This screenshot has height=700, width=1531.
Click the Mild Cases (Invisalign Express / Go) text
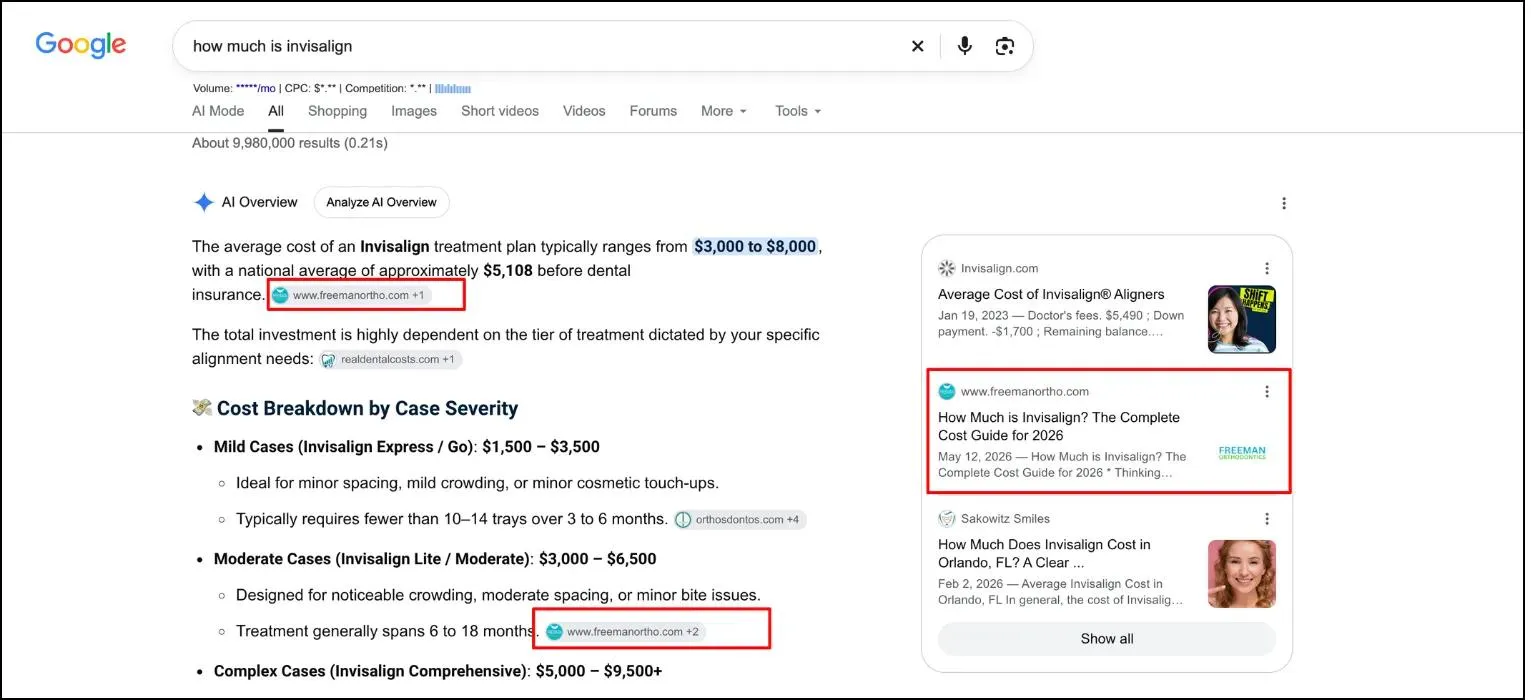[x=342, y=447]
